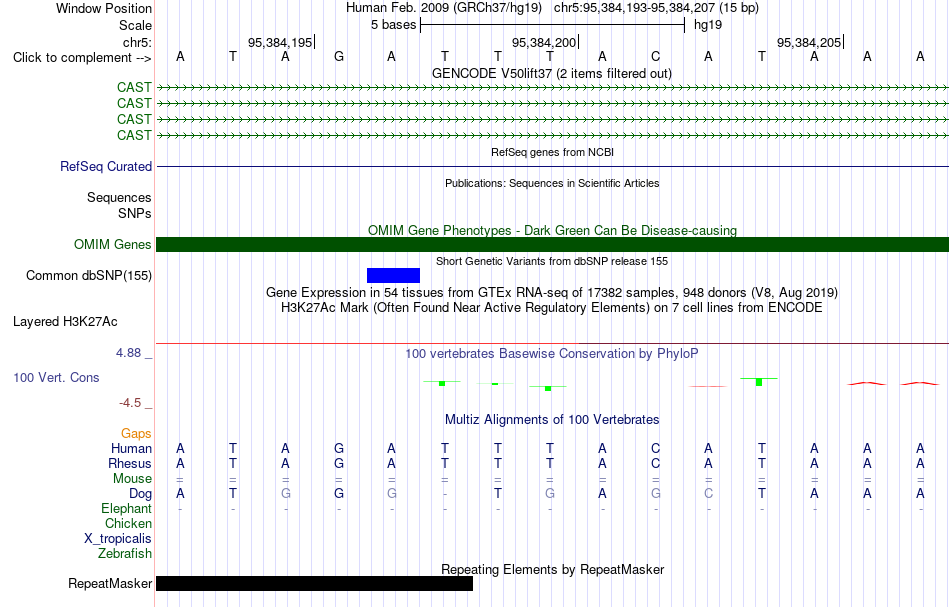Click the 5 bases scale bar
The image size is (950, 607).
point(552,25)
